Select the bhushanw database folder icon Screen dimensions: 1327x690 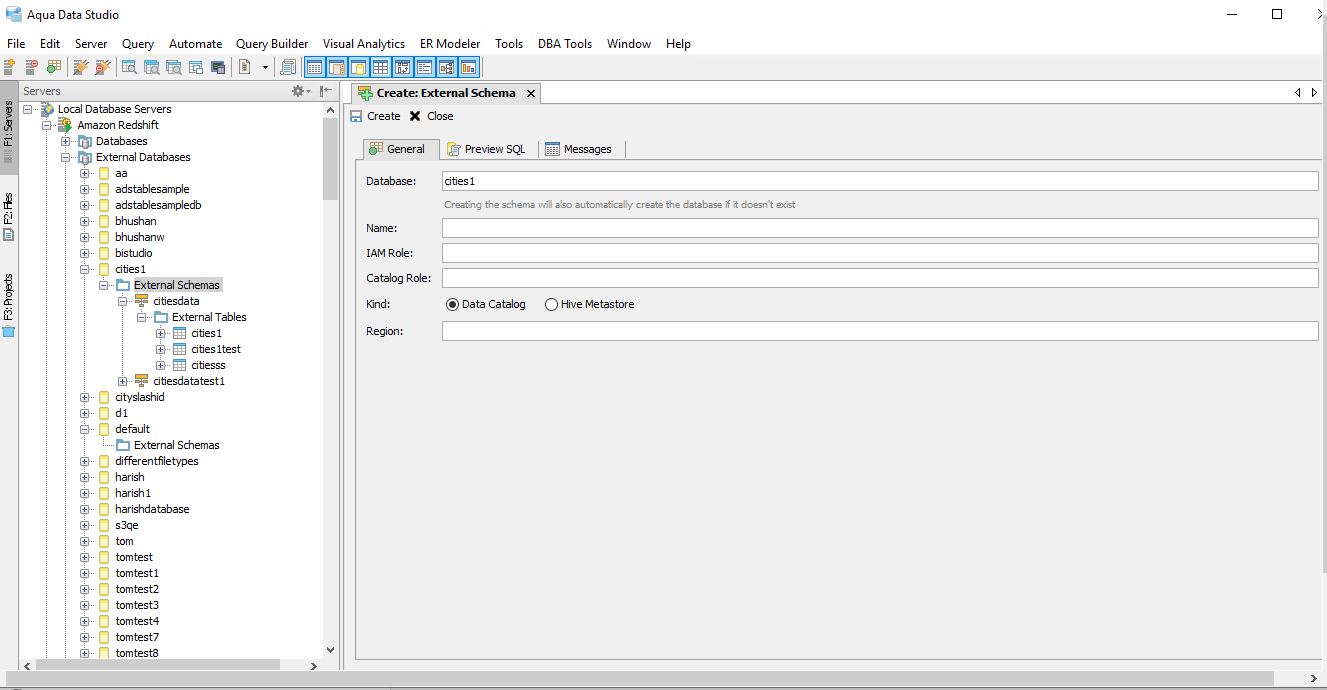[x=103, y=237]
